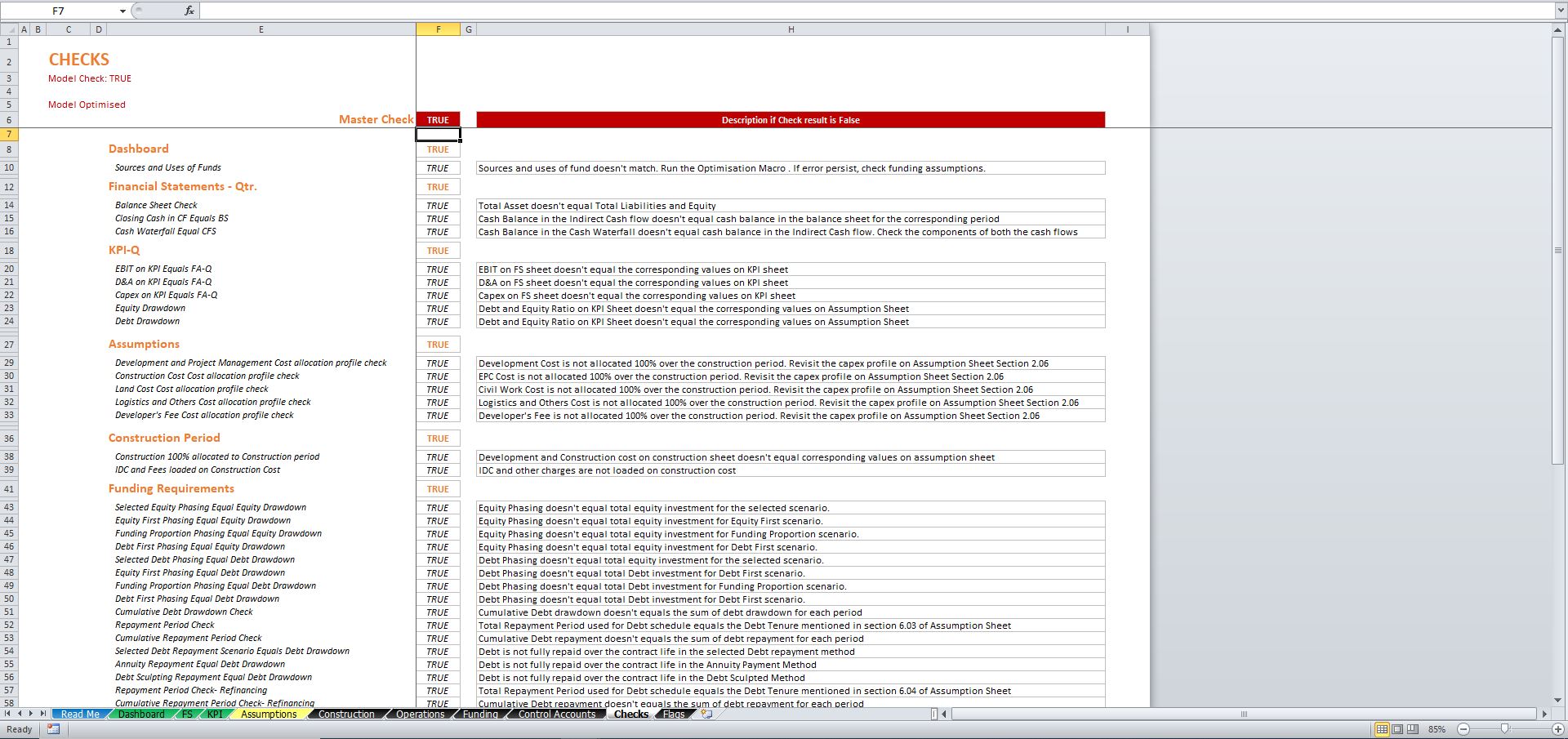Click the Insert Worksheet icon after Flags
The width and height of the screenshot is (1568, 739).
pyautogui.click(x=706, y=714)
